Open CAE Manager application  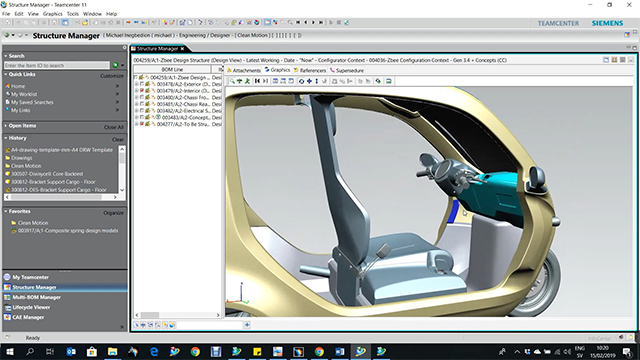28,317
